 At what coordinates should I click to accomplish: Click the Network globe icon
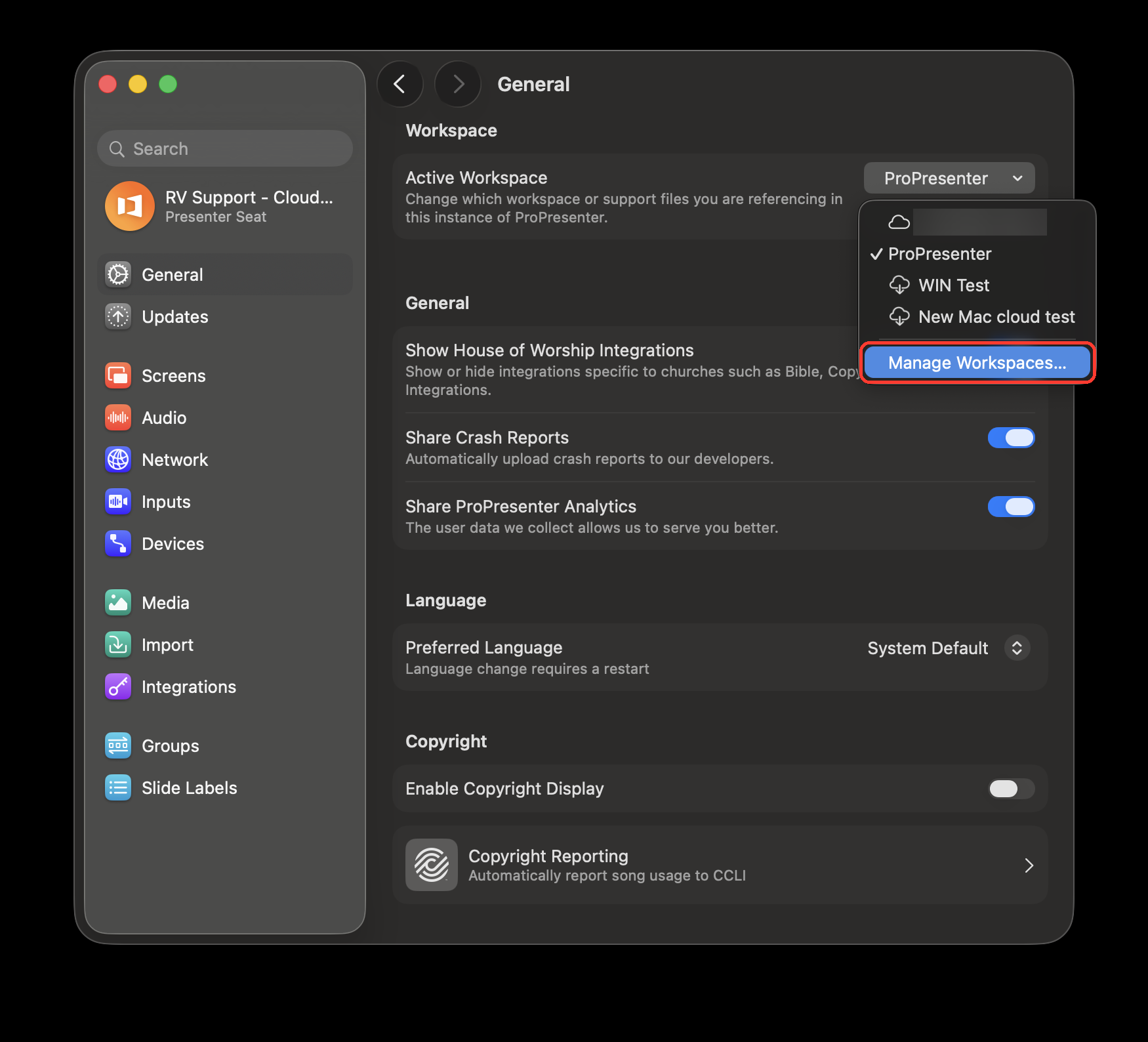[x=118, y=459]
